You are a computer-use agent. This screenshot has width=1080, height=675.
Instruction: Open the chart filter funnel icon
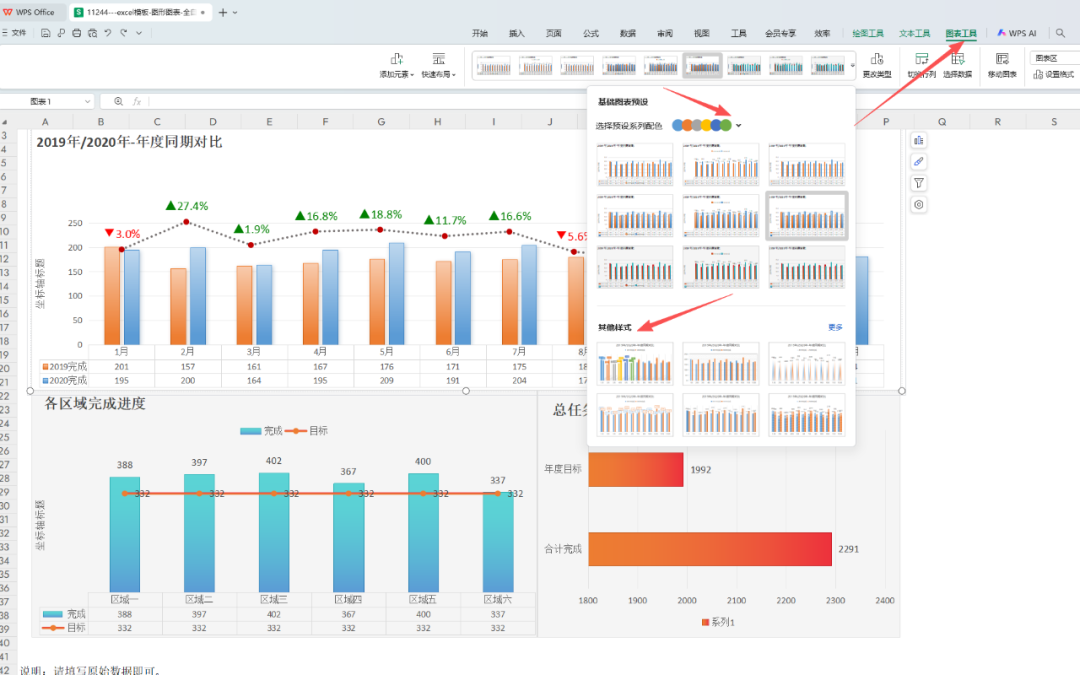pos(919,183)
